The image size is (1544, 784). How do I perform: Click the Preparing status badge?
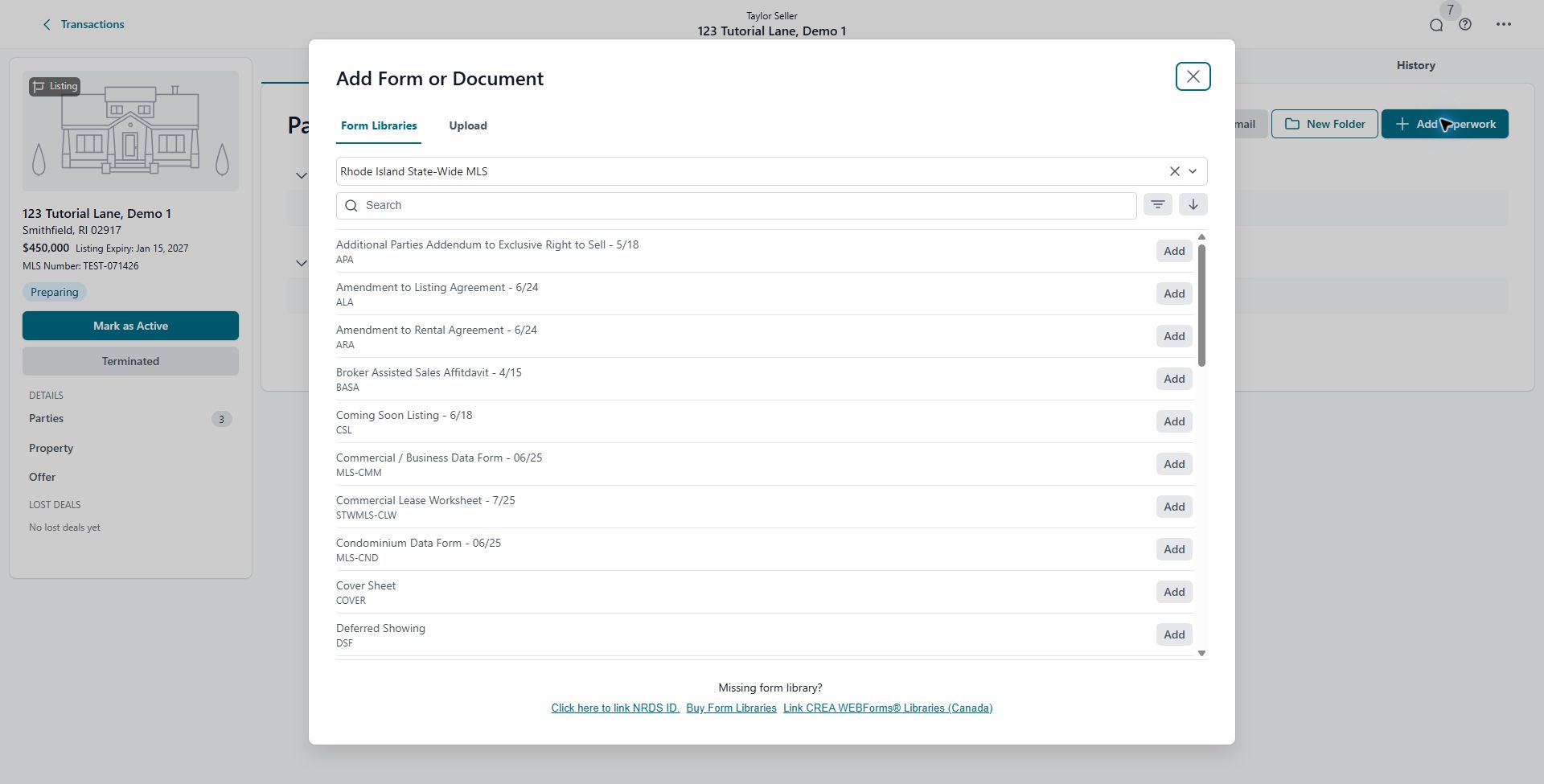coord(55,292)
